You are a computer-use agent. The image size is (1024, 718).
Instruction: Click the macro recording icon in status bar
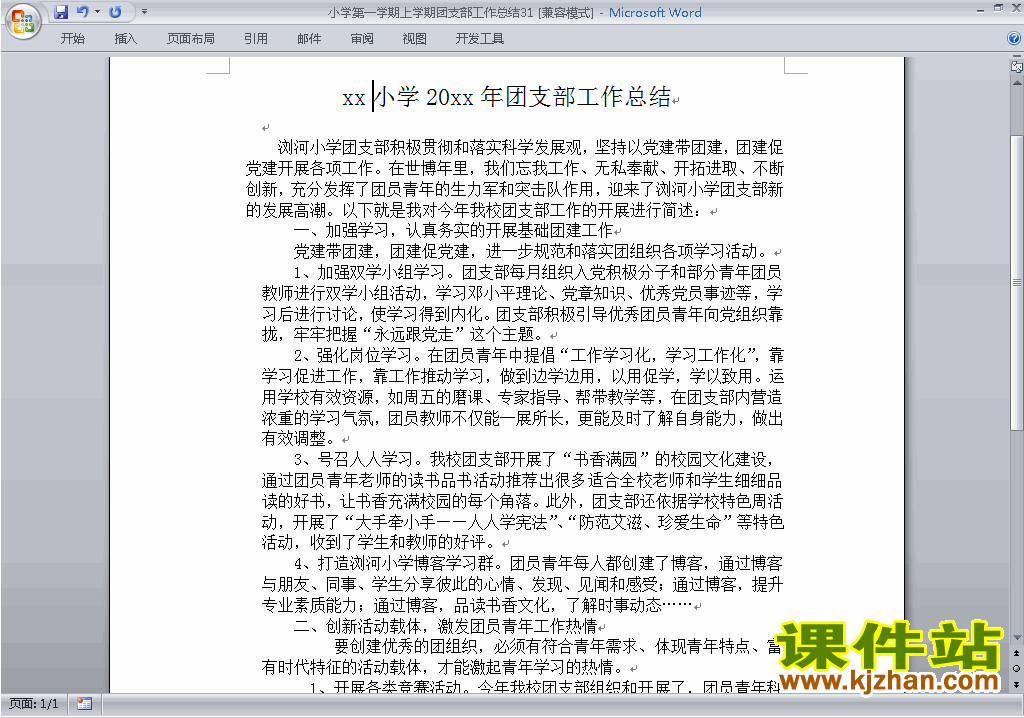pyautogui.click(x=84, y=704)
